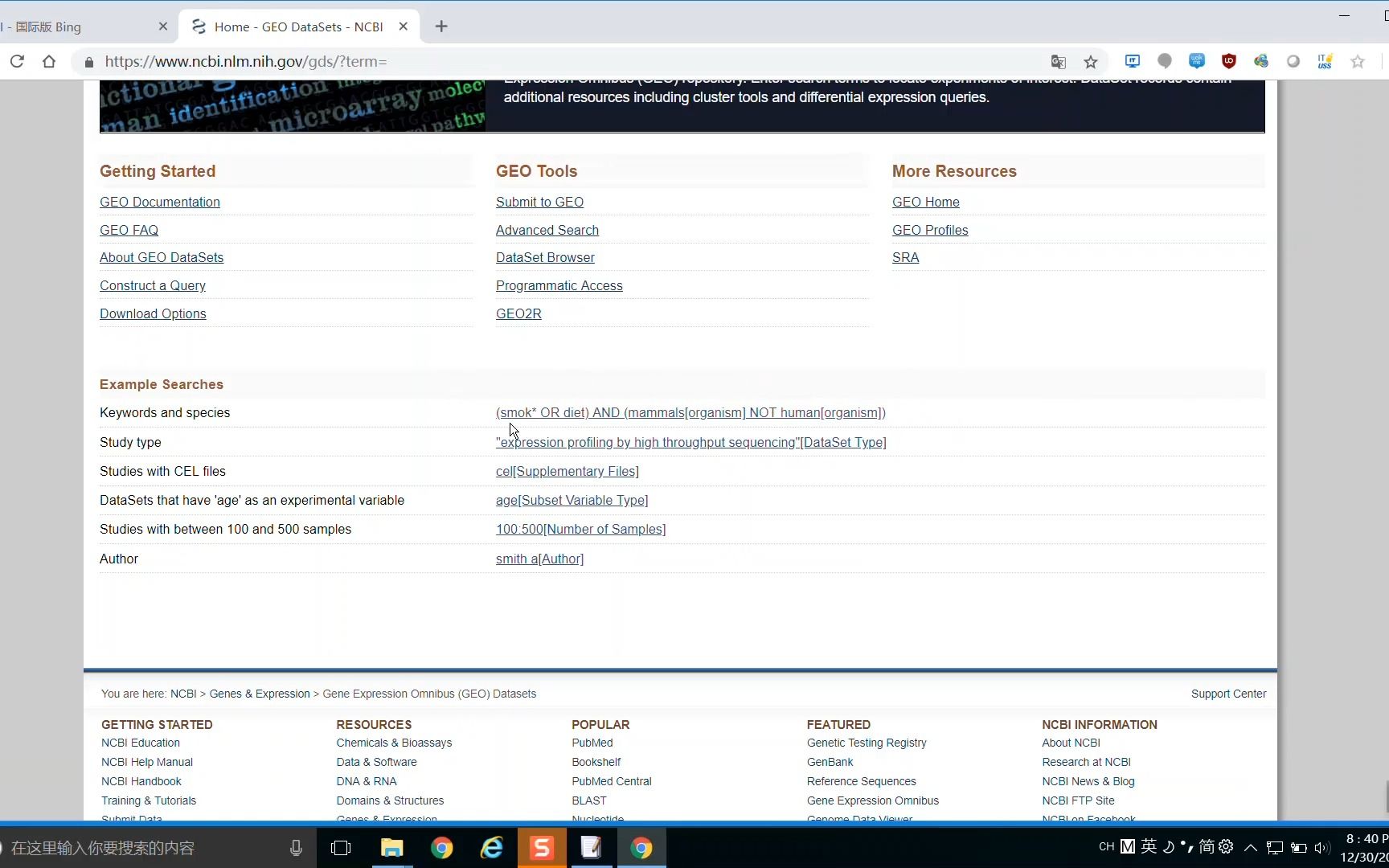Open Genetic Testing Registry footer link
The height and width of the screenshot is (868, 1389).
867,743
